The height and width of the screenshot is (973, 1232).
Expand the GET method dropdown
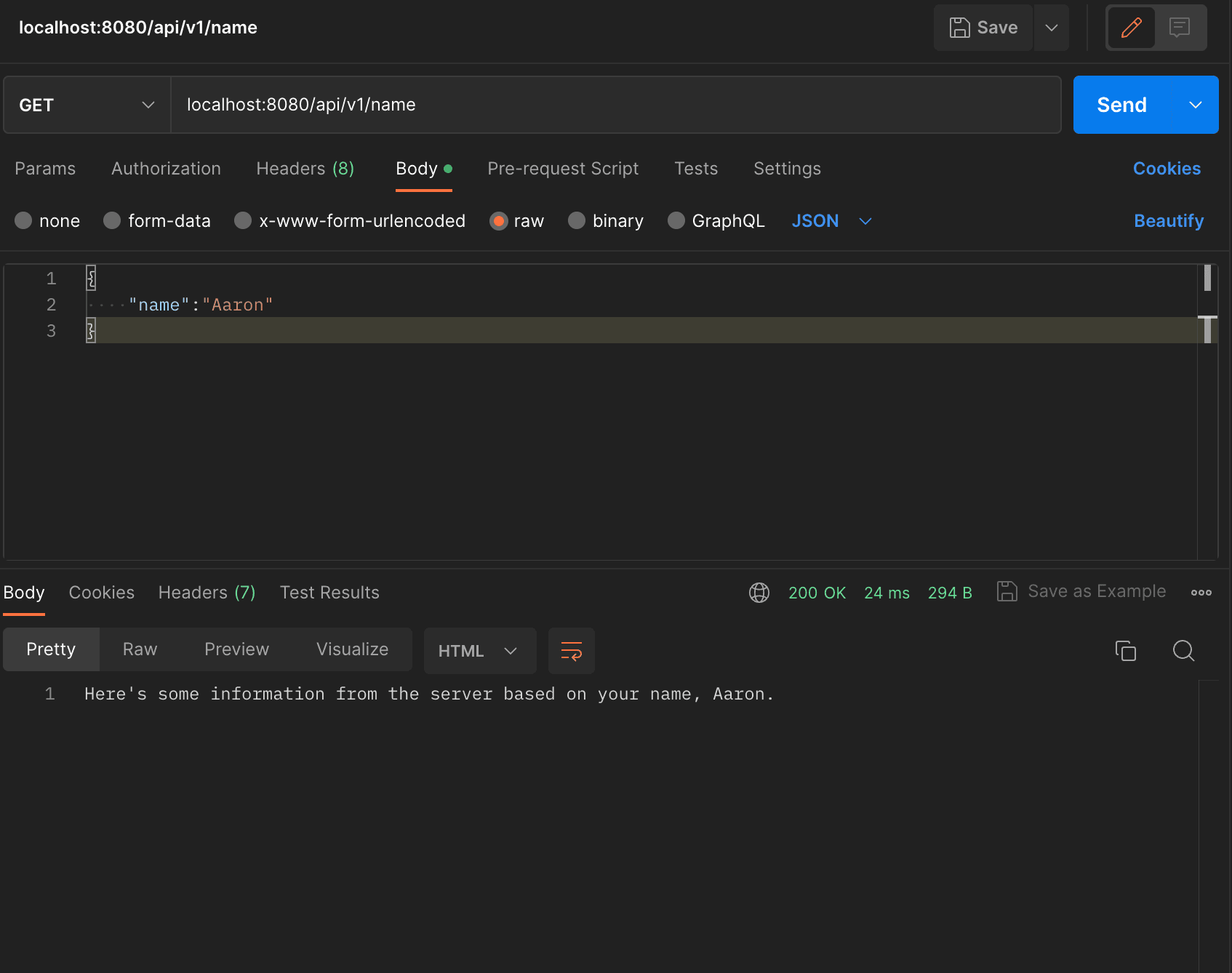87,105
